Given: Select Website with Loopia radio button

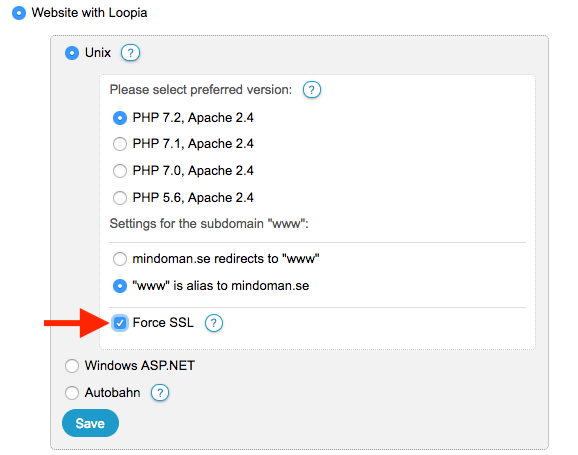Looking at the screenshot, I should [x=19, y=13].
